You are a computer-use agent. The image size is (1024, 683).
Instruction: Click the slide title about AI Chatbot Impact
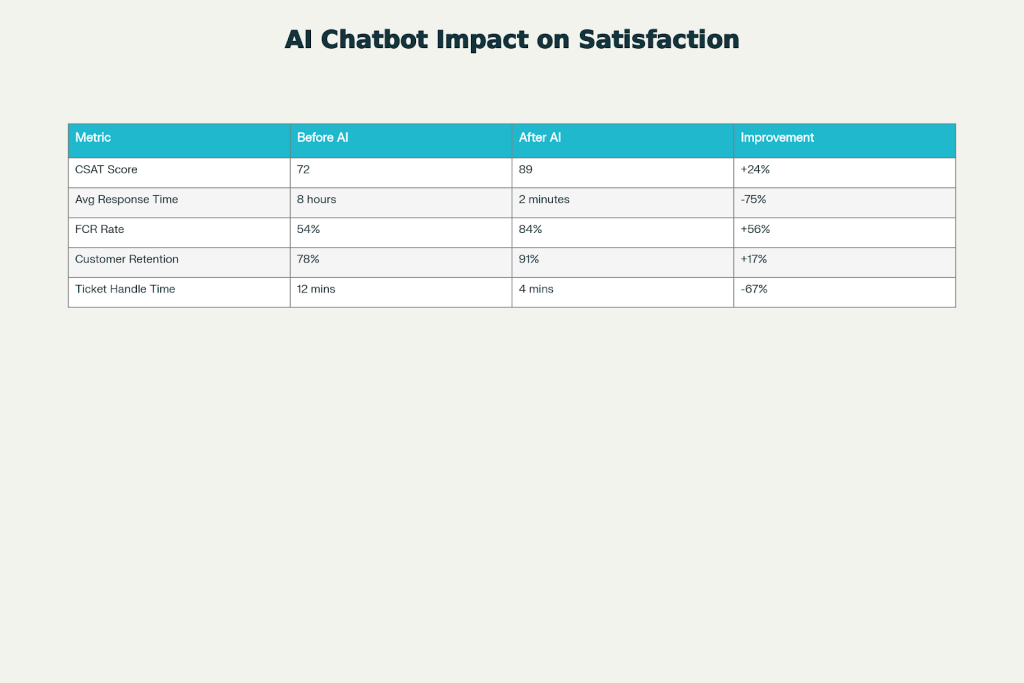(512, 39)
